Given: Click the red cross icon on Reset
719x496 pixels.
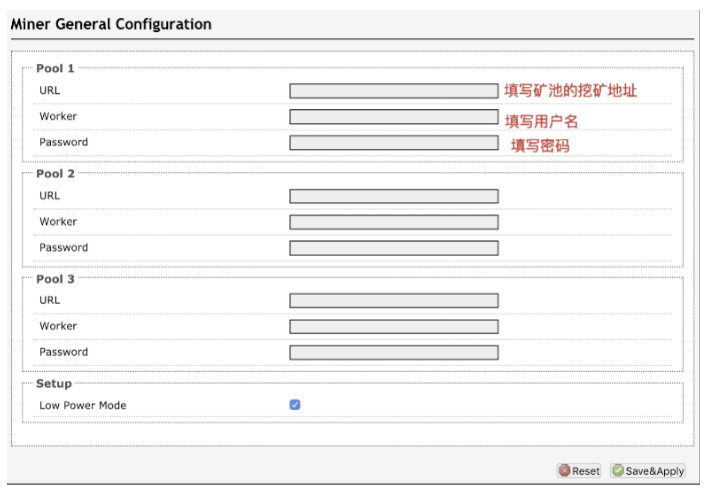Looking at the screenshot, I should pos(564,470).
